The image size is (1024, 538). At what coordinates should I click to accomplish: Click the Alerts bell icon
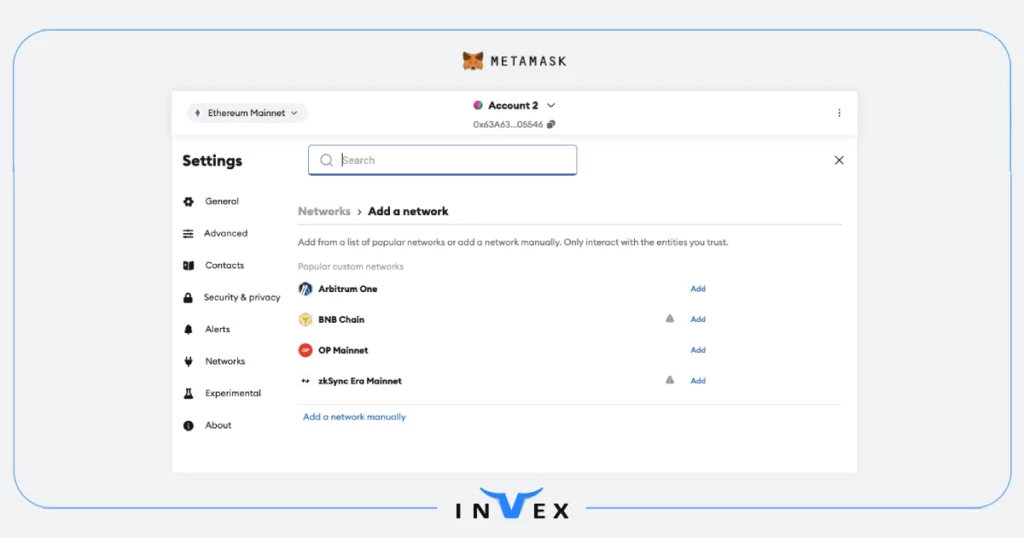click(188, 330)
